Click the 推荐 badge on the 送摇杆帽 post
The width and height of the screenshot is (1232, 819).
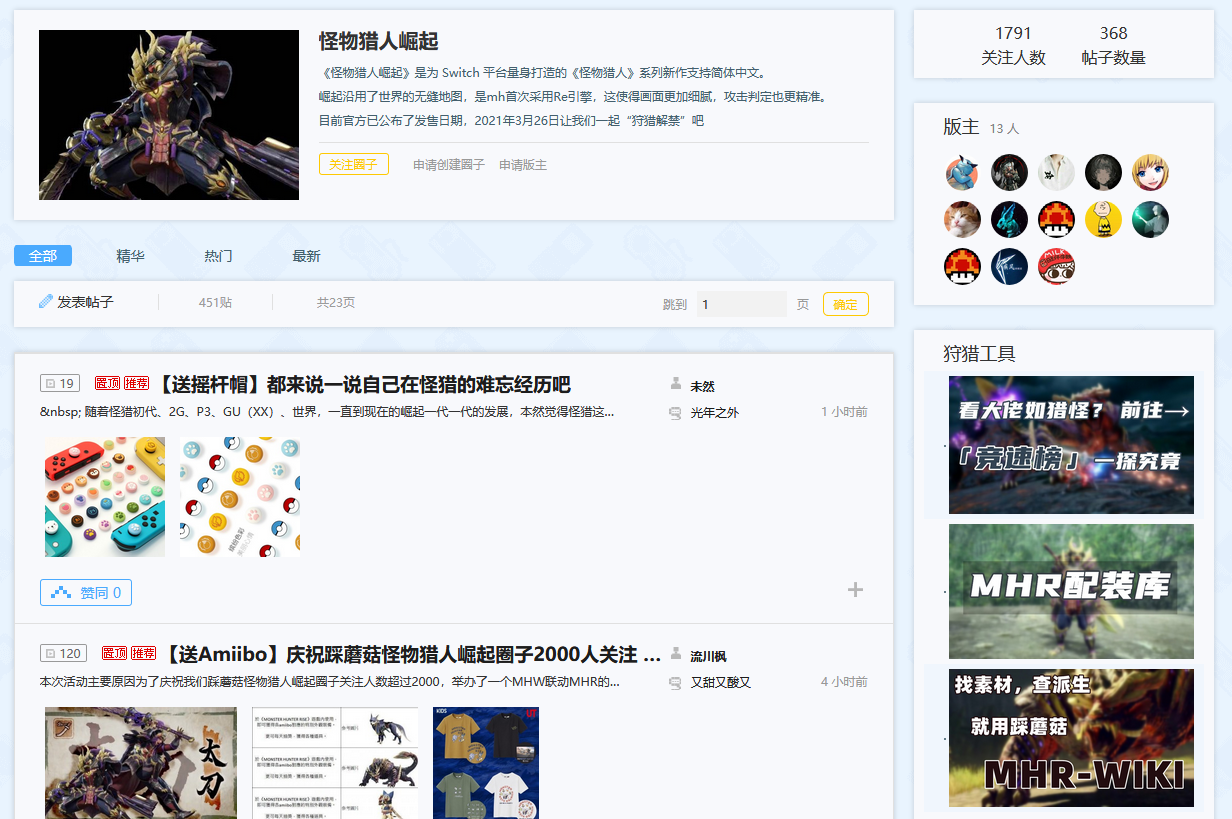[137, 383]
